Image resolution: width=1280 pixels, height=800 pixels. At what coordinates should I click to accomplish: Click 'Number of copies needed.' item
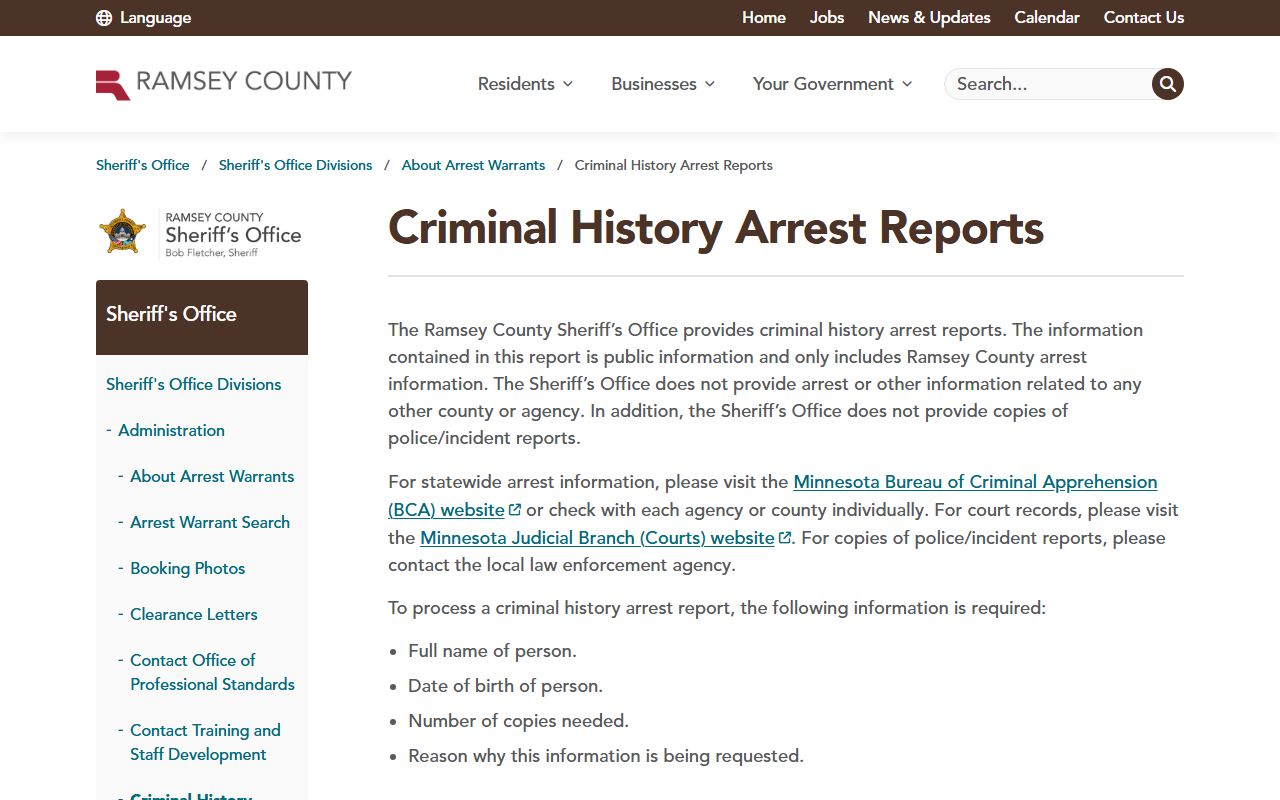pyautogui.click(x=518, y=721)
